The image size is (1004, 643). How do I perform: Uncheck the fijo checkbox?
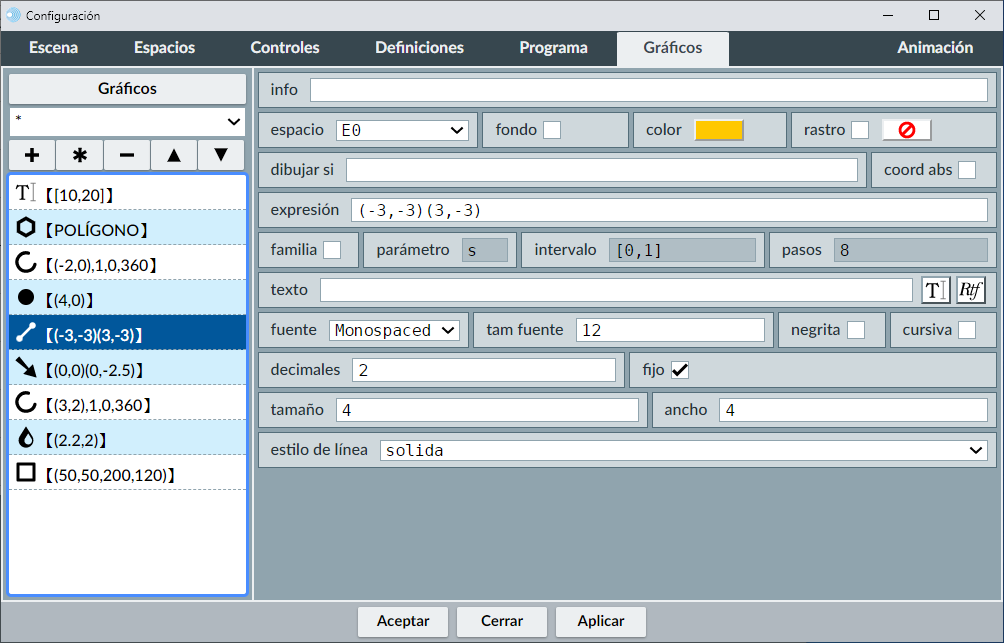click(x=680, y=370)
